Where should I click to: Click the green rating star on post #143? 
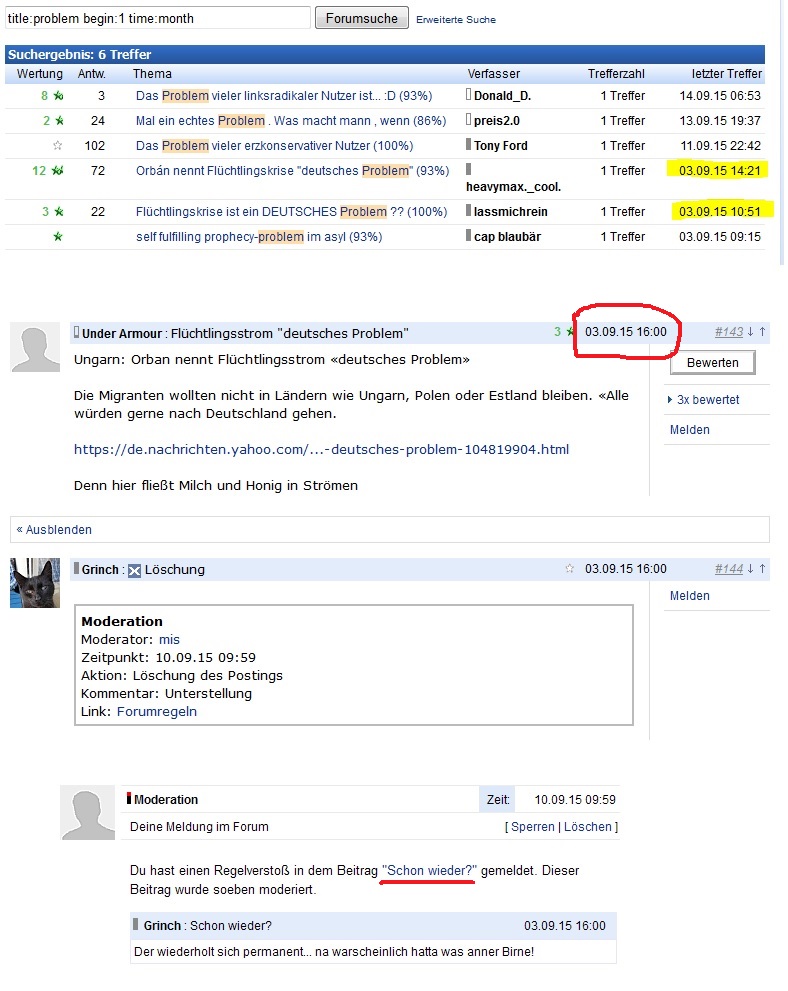click(x=571, y=332)
